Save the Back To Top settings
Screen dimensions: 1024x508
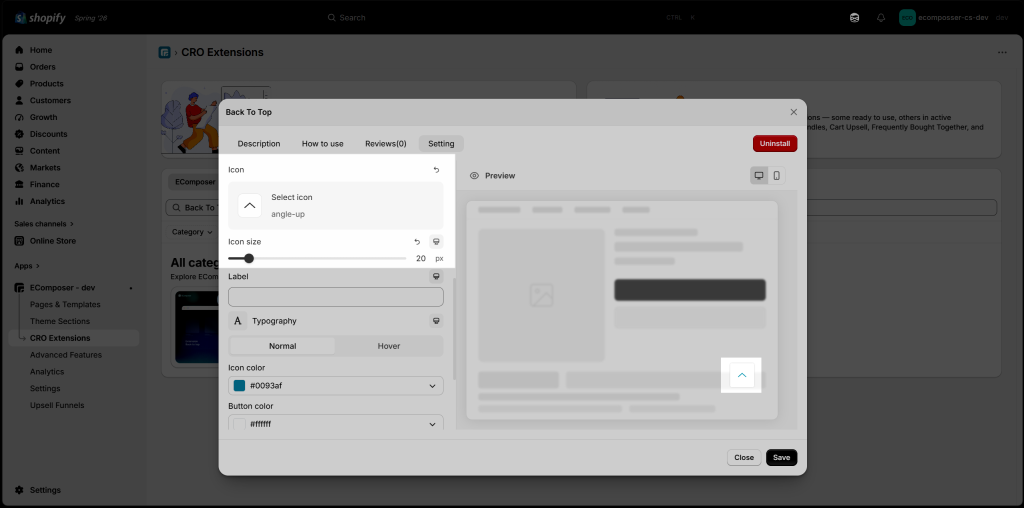[x=781, y=458]
